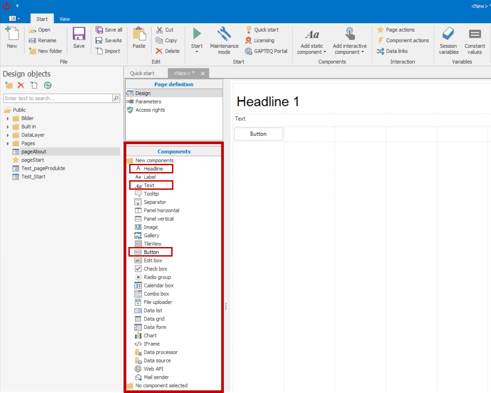
Task: Click refresh icon in Design objects panel
Action: tap(48, 85)
